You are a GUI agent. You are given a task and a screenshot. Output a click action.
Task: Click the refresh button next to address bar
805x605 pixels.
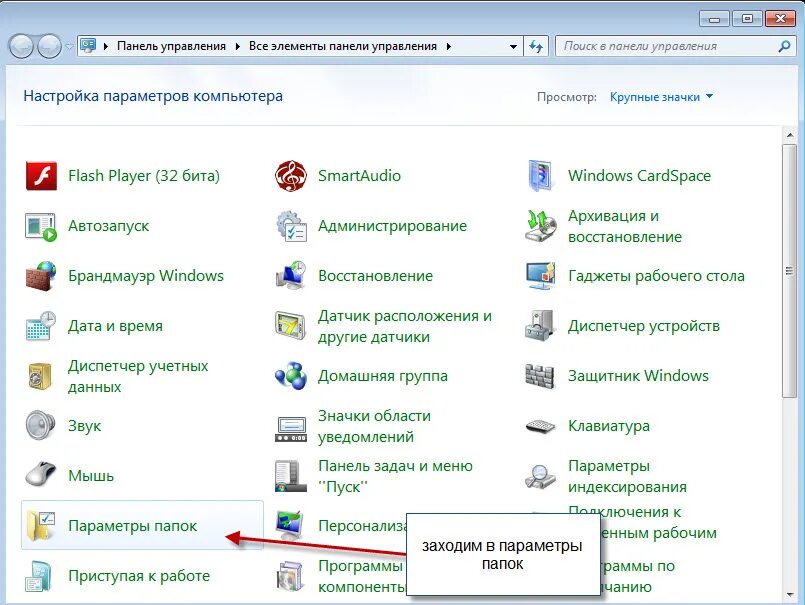536,46
